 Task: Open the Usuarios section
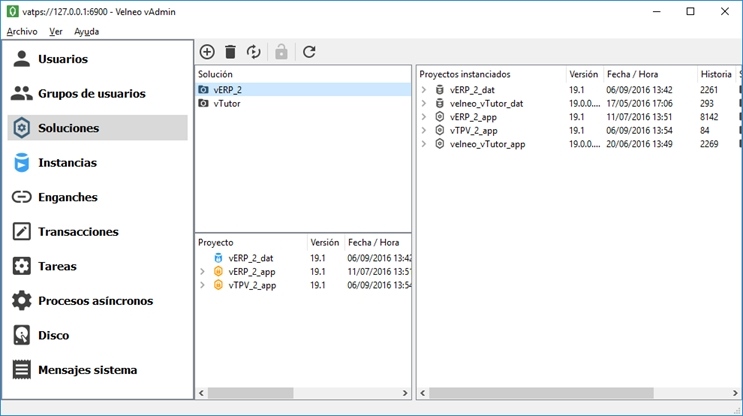pos(62,59)
